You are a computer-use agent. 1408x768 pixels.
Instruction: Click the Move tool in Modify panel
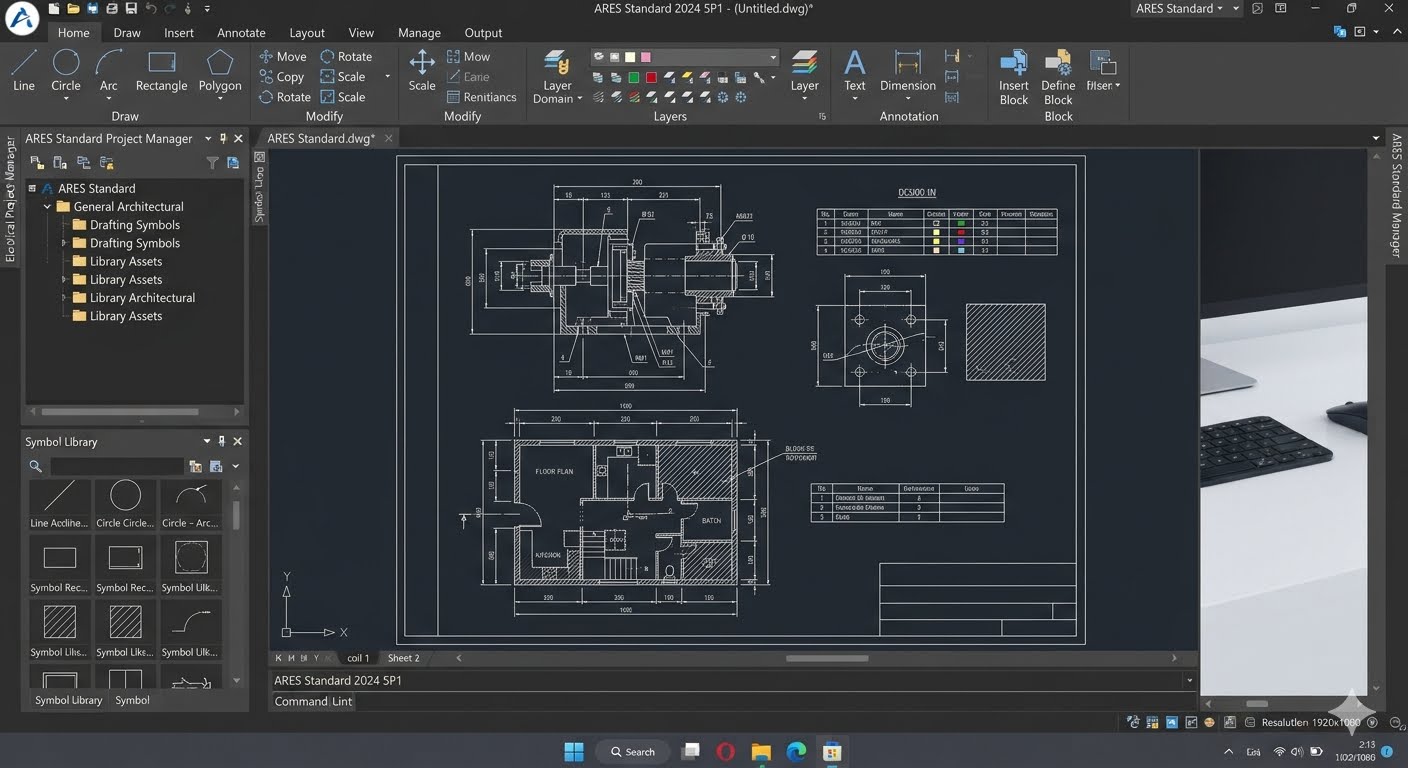pyautogui.click(x=283, y=57)
